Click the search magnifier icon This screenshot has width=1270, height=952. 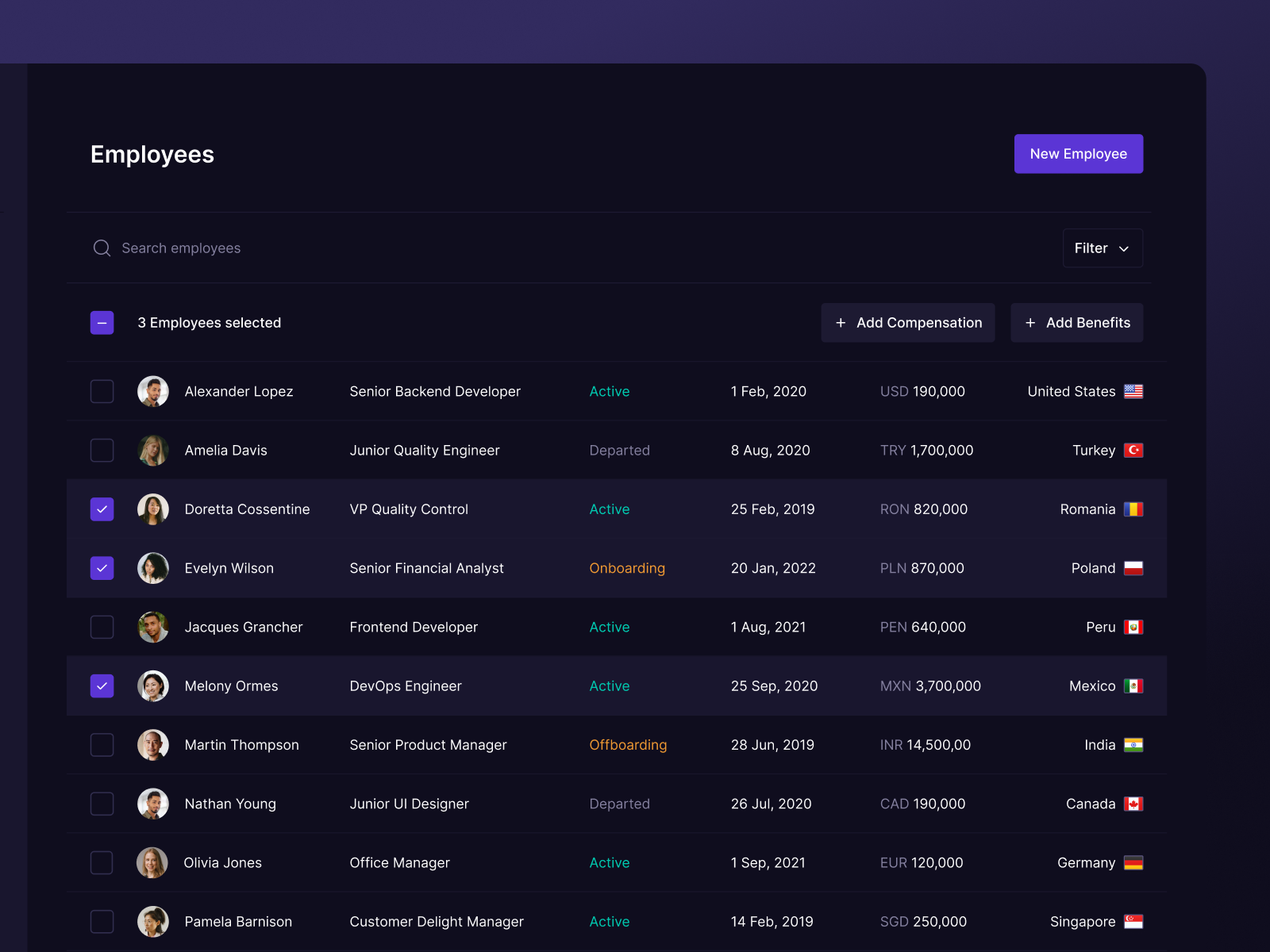(x=102, y=248)
